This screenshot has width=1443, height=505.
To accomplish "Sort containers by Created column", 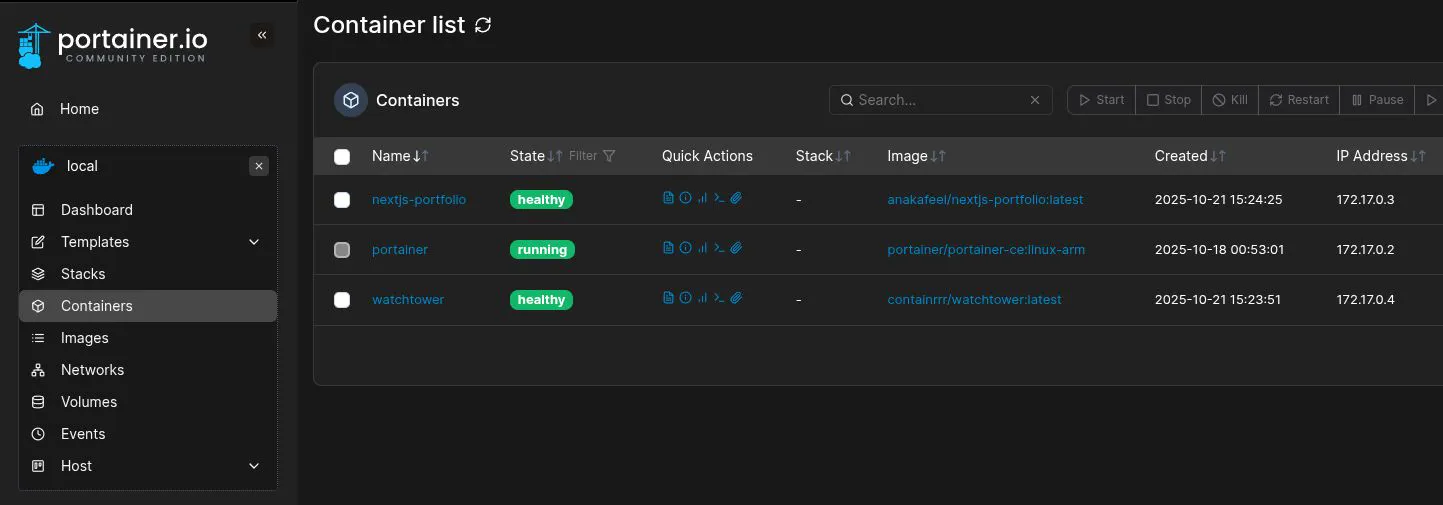I will click(x=1190, y=156).
